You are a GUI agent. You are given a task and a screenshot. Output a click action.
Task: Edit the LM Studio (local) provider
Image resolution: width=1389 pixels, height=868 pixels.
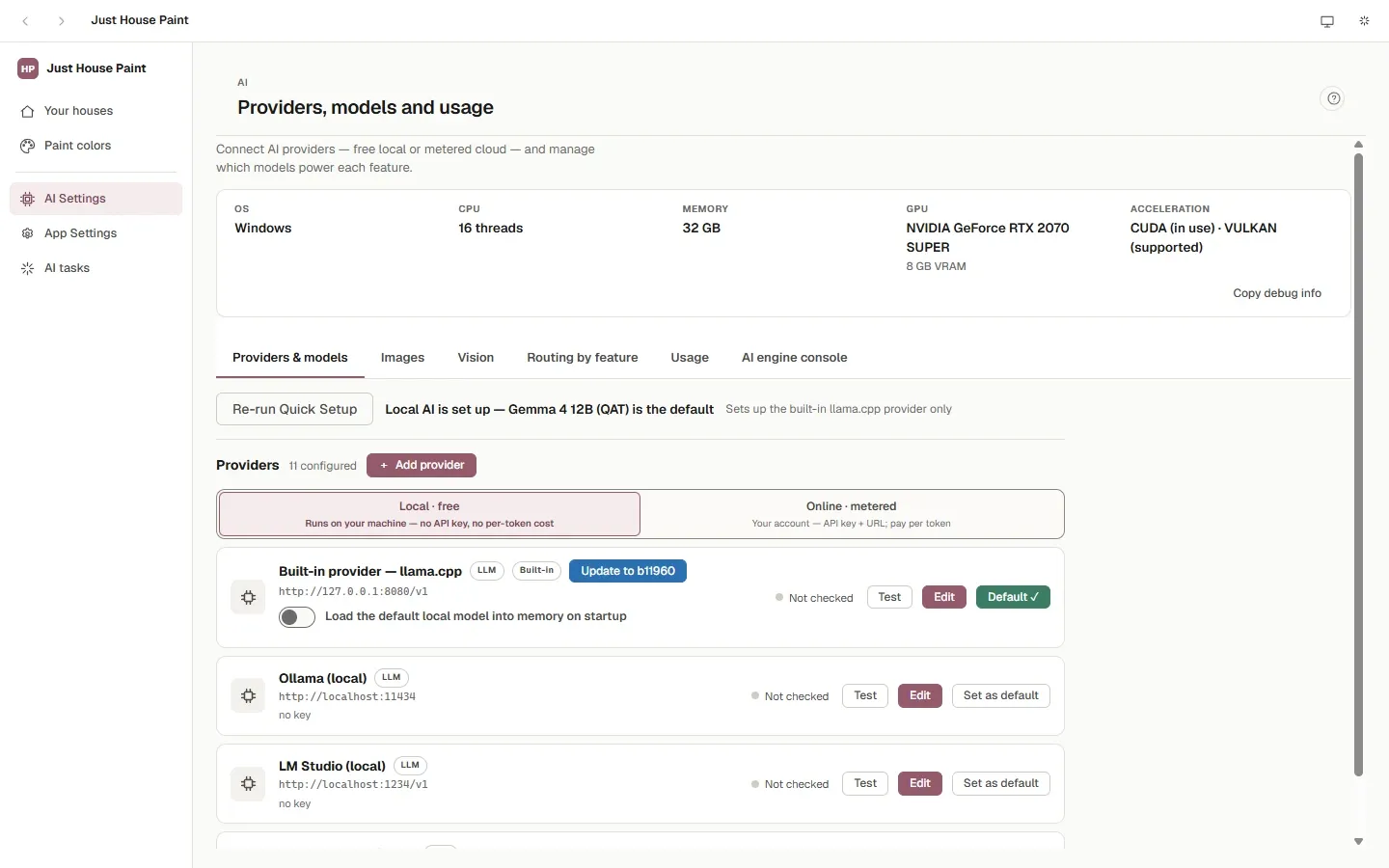[x=920, y=783]
